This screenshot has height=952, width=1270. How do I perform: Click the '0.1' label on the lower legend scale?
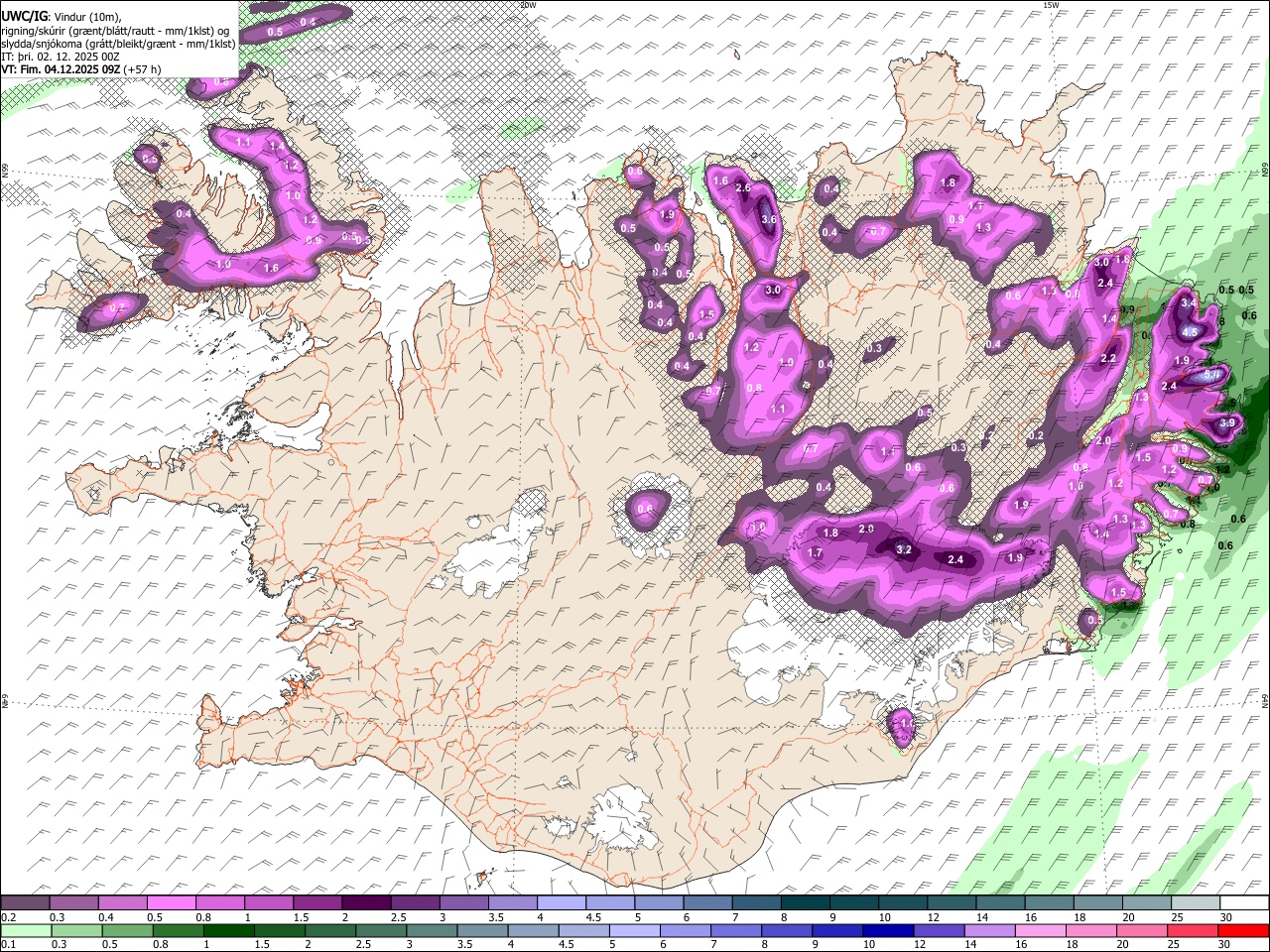pyautogui.click(x=8, y=945)
